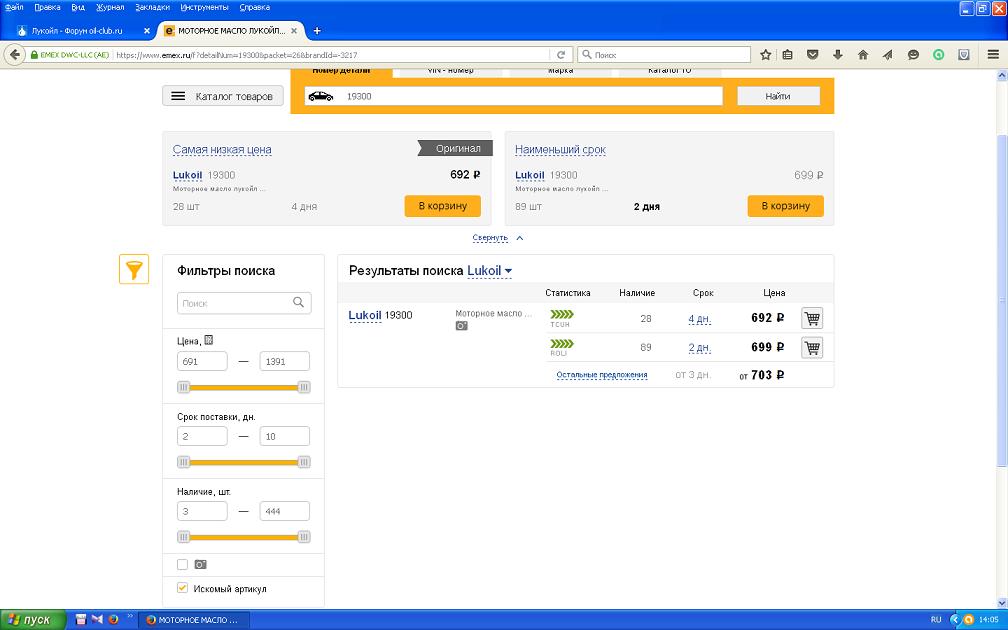The width and height of the screenshot is (1008, 630).
Task: Click the part number field containing 19300
Action: pos(514,96)
